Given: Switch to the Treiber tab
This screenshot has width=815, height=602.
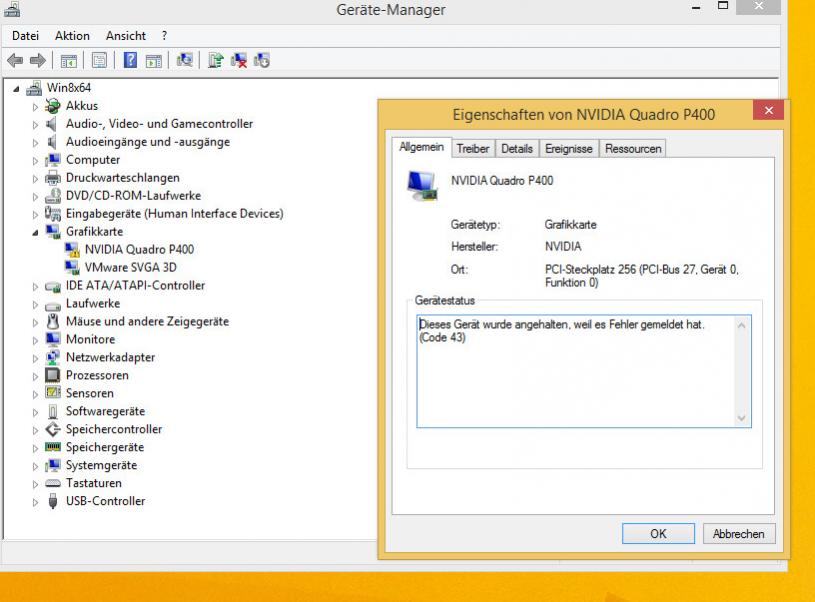Looking at the screenshot, I should 472,149.
